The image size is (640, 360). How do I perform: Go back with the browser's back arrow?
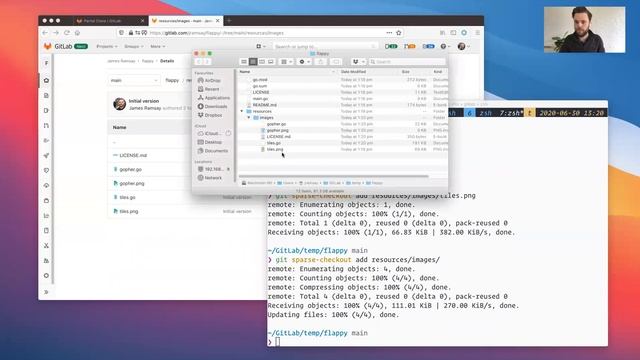[x=45, y=33]
